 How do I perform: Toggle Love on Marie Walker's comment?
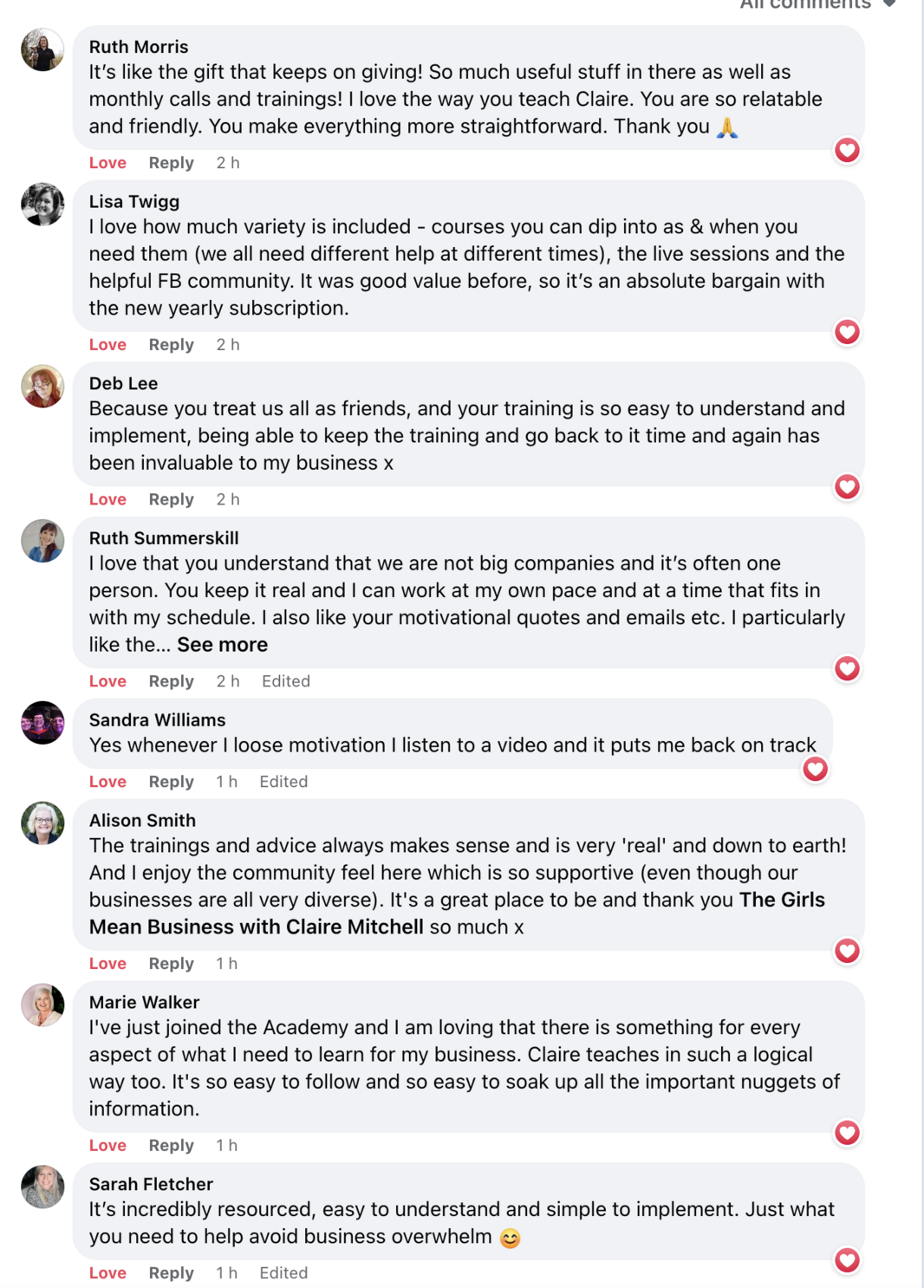(x=107, y=1145)
